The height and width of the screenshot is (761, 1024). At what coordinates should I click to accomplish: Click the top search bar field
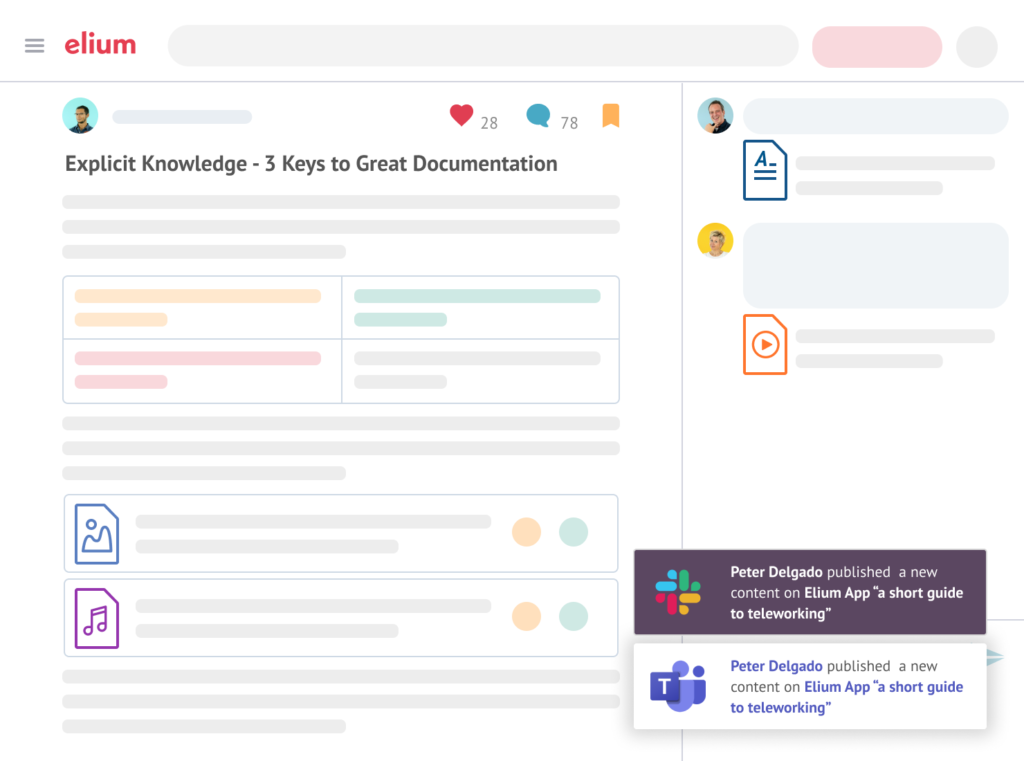[x=483, y=46]
